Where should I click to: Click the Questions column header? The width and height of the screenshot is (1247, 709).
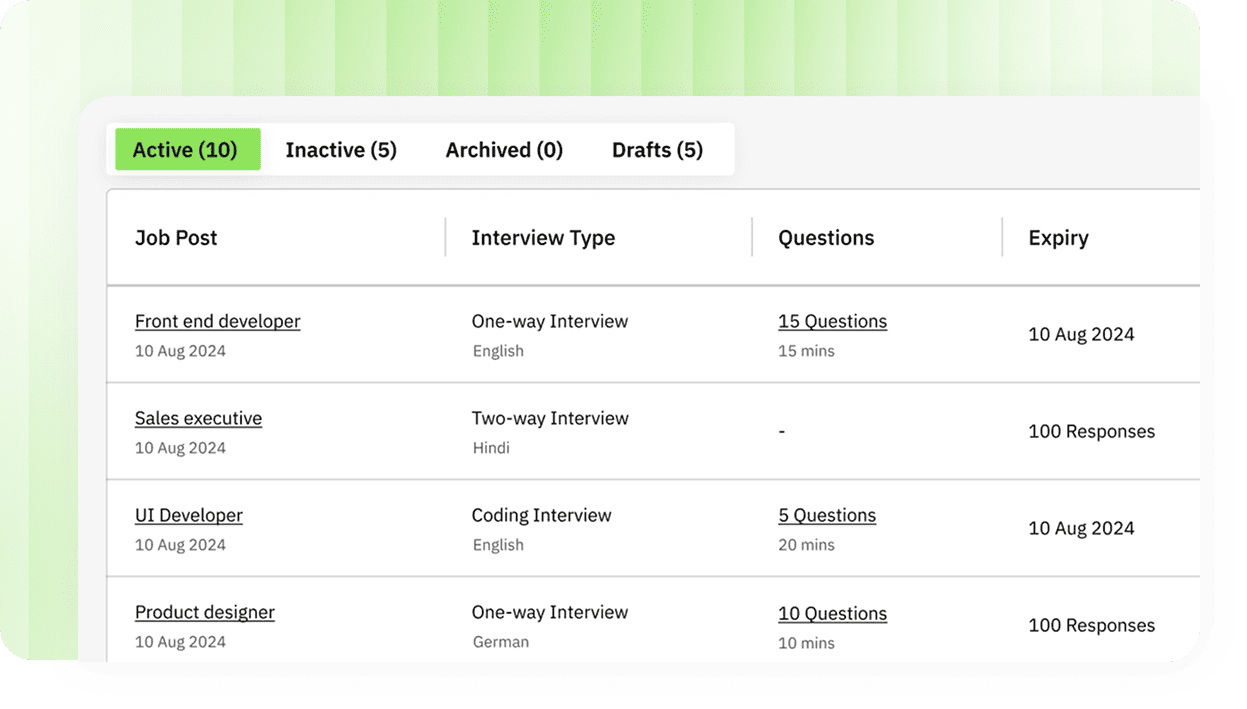click(x=826, y=238)
